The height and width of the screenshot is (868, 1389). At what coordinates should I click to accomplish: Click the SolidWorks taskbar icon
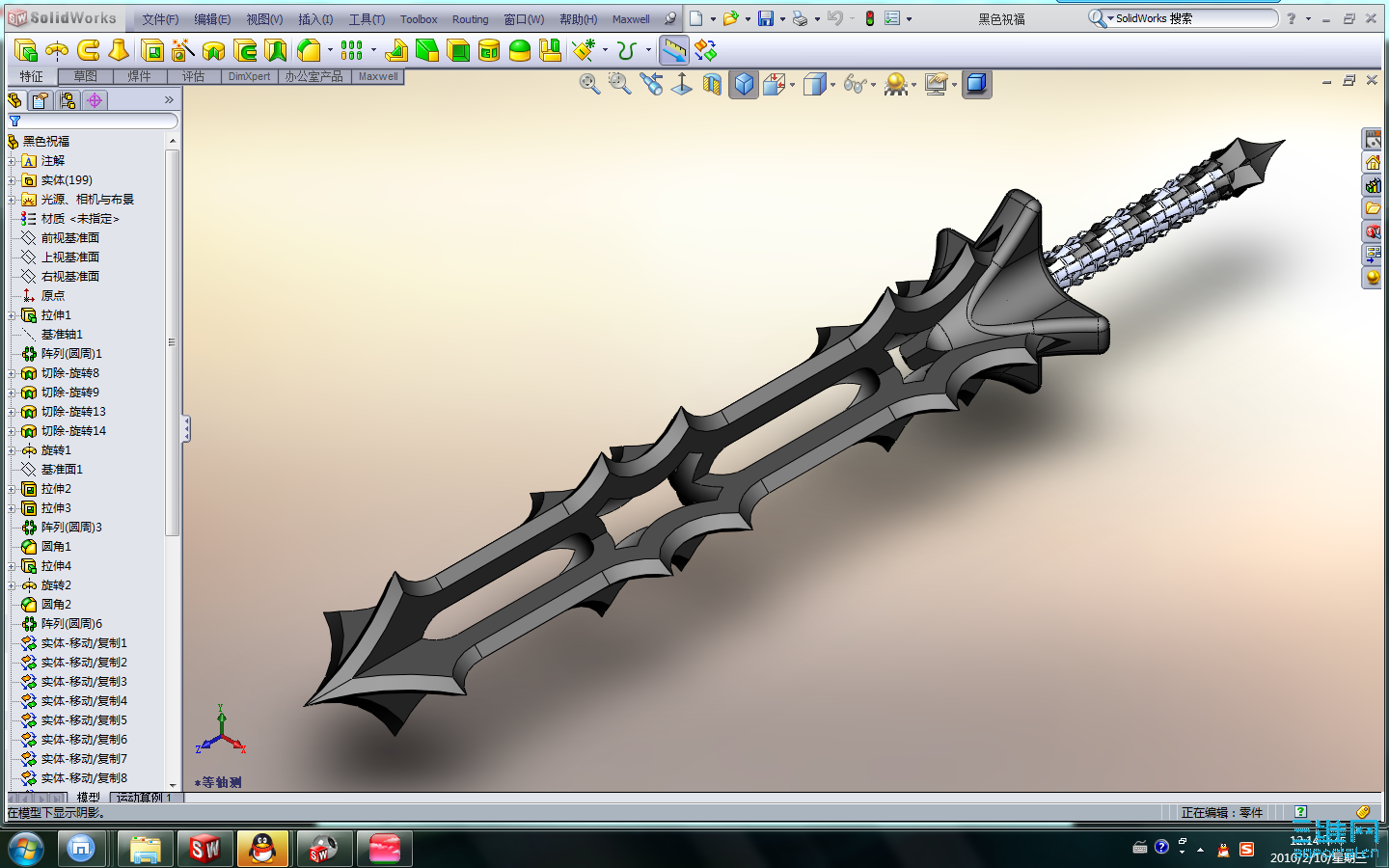tap(204, 849)
